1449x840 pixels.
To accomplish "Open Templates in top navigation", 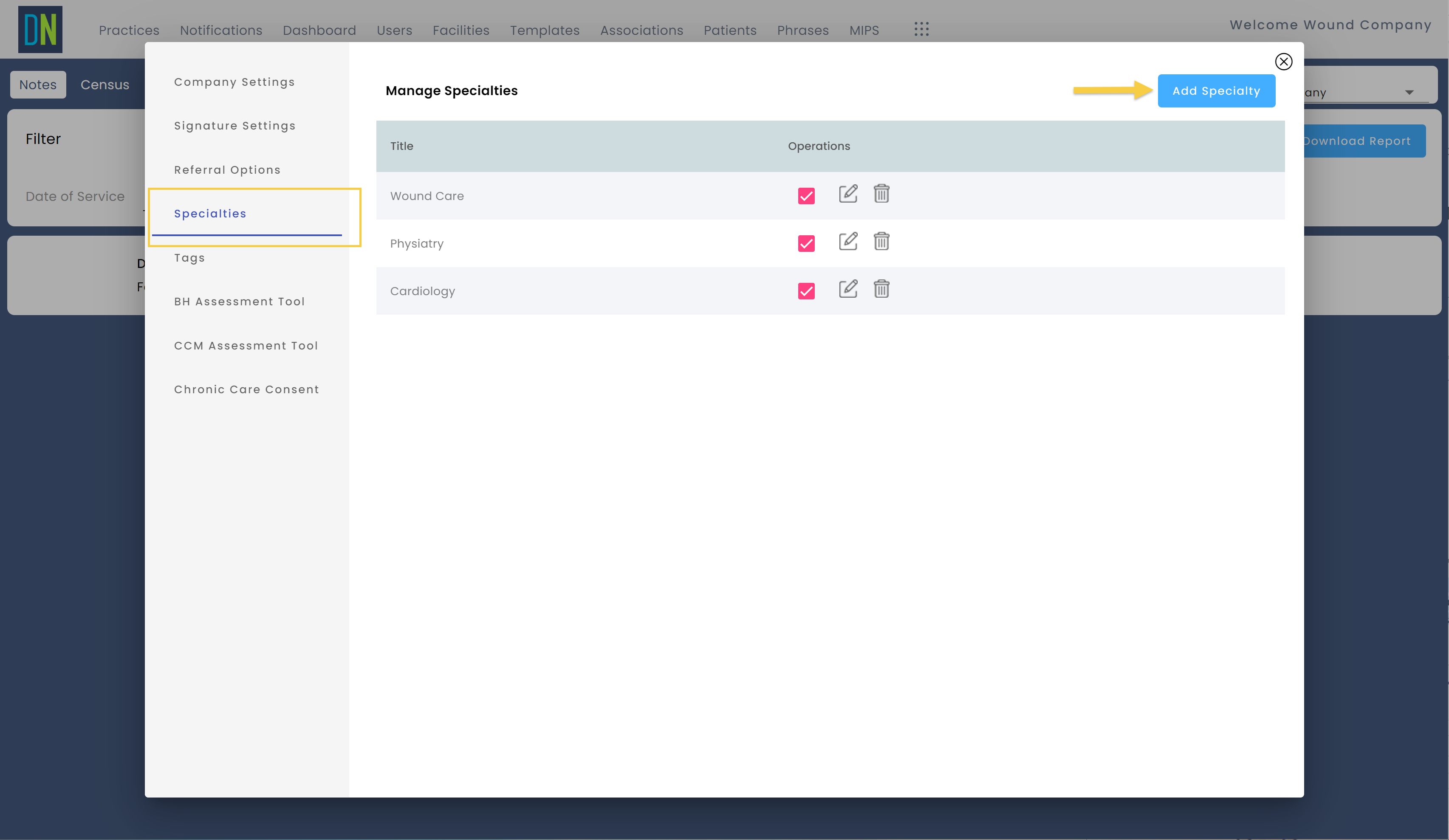I will click(x=545, y=31).
